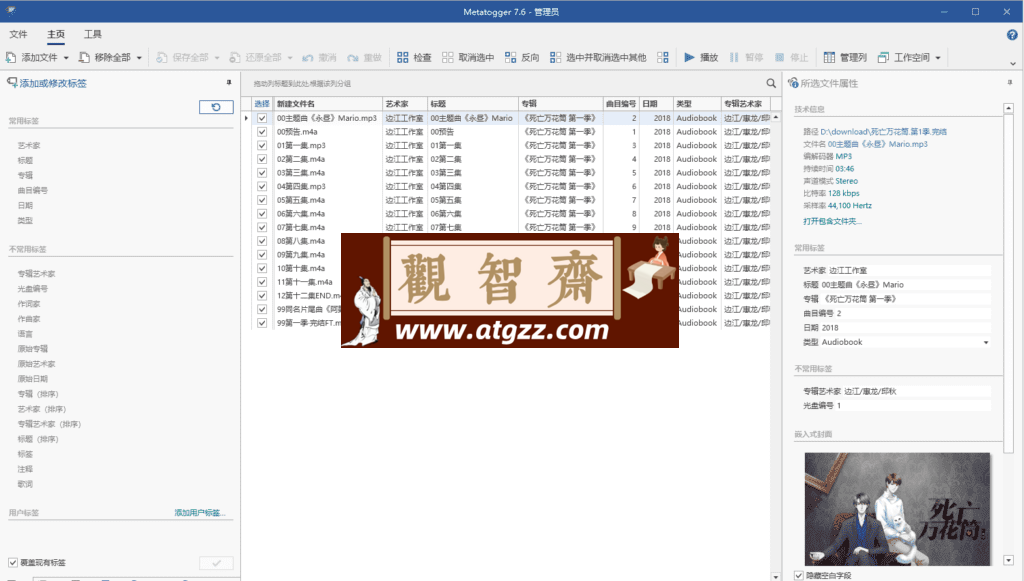The width and height of the screenshot is (1024, 581).
Task: Click the 07第七集.m4a file name cell
Action: click(328, 228)
